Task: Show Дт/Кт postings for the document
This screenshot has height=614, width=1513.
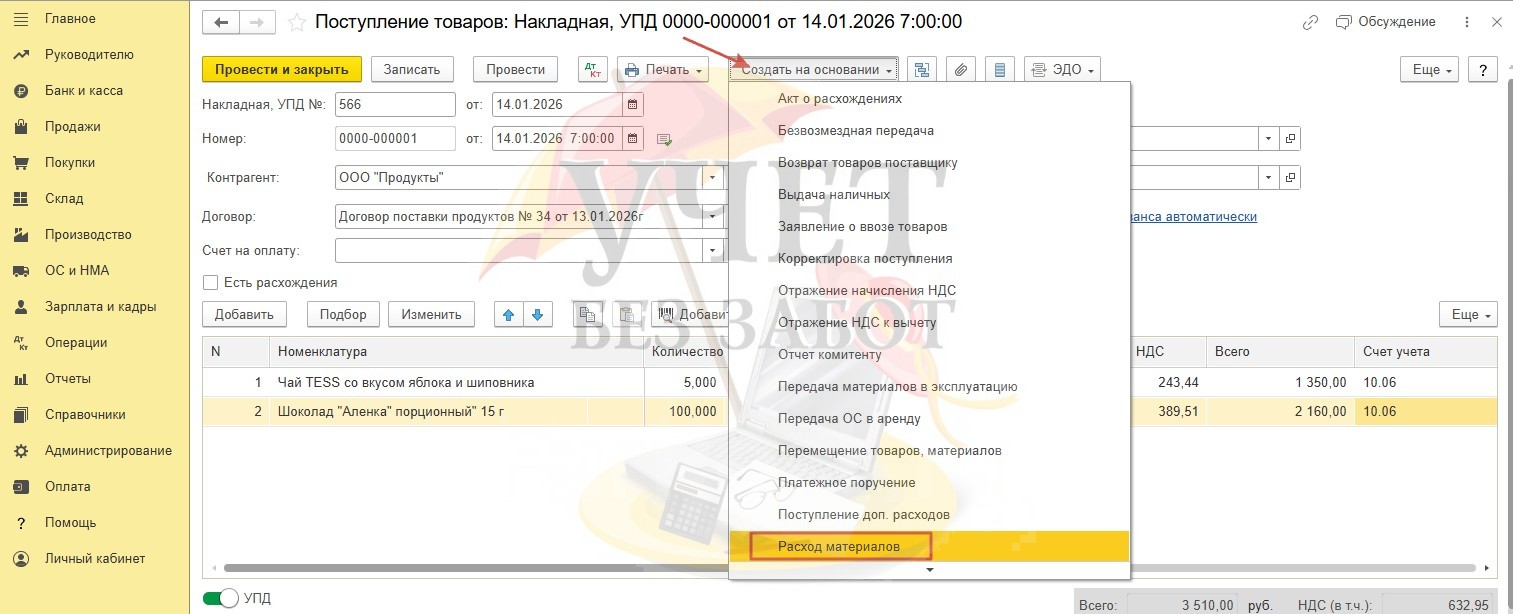Action: (593, 69)
